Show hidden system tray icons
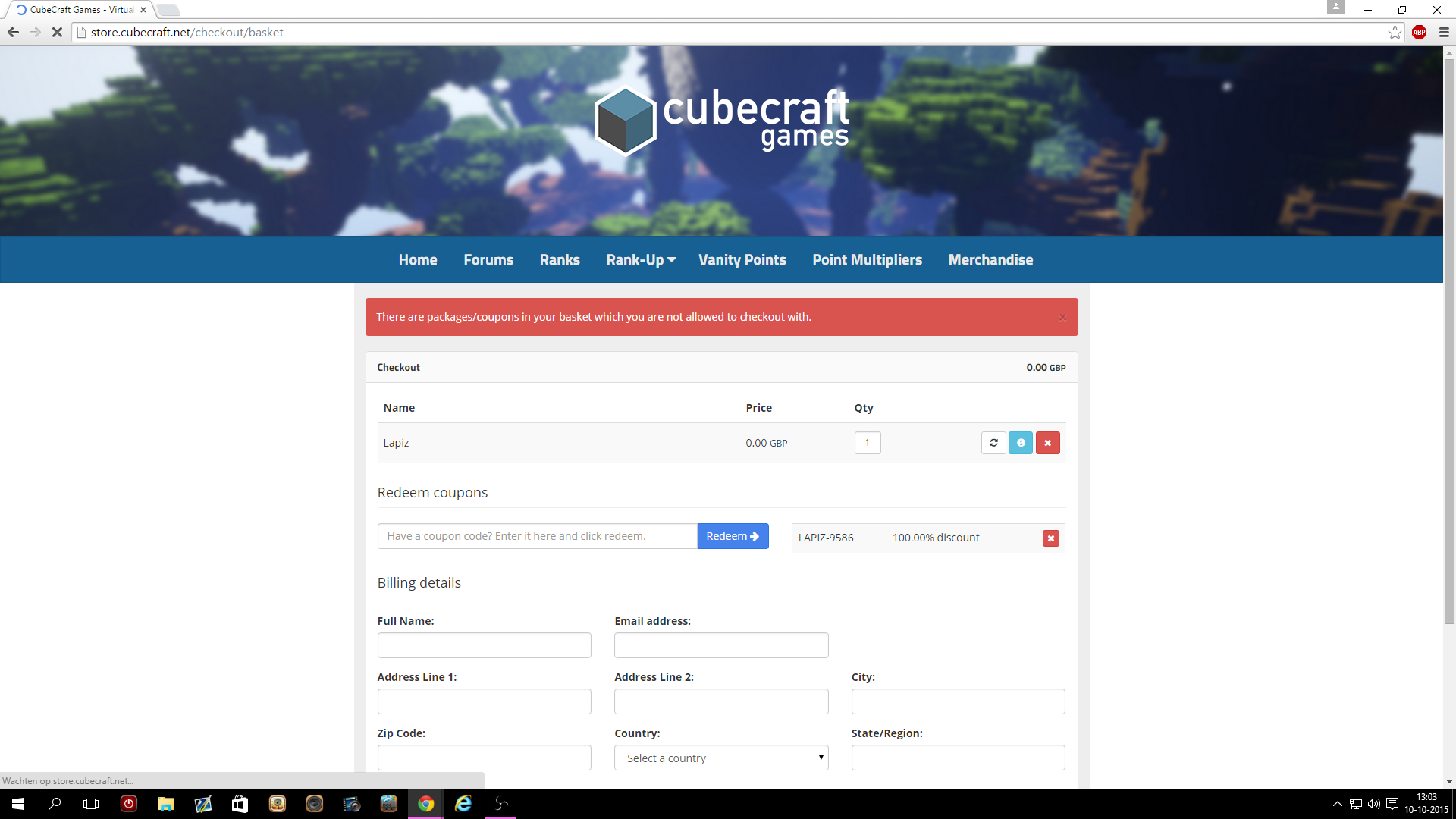The image size is (1456, 819). [x=1337, y=804]
